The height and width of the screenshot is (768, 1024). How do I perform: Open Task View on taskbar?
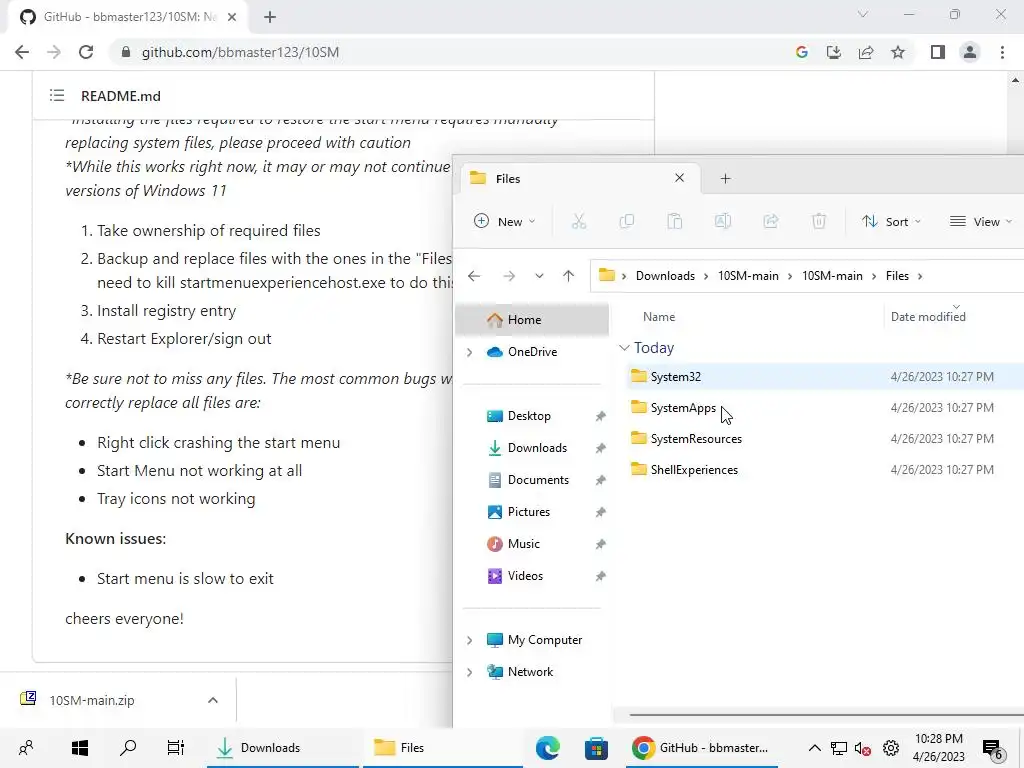point(176,748)
